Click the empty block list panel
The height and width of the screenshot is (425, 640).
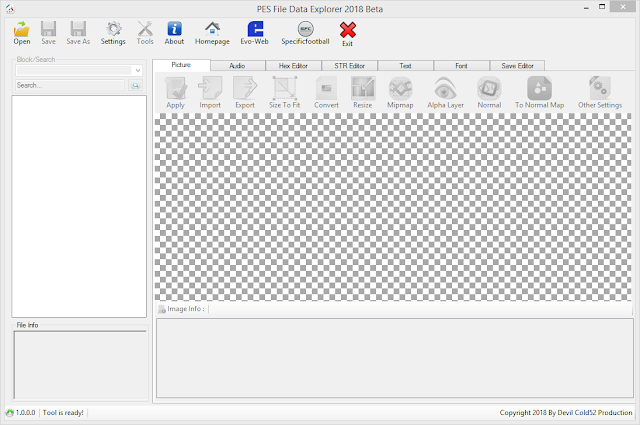click(x=79, y=206)
